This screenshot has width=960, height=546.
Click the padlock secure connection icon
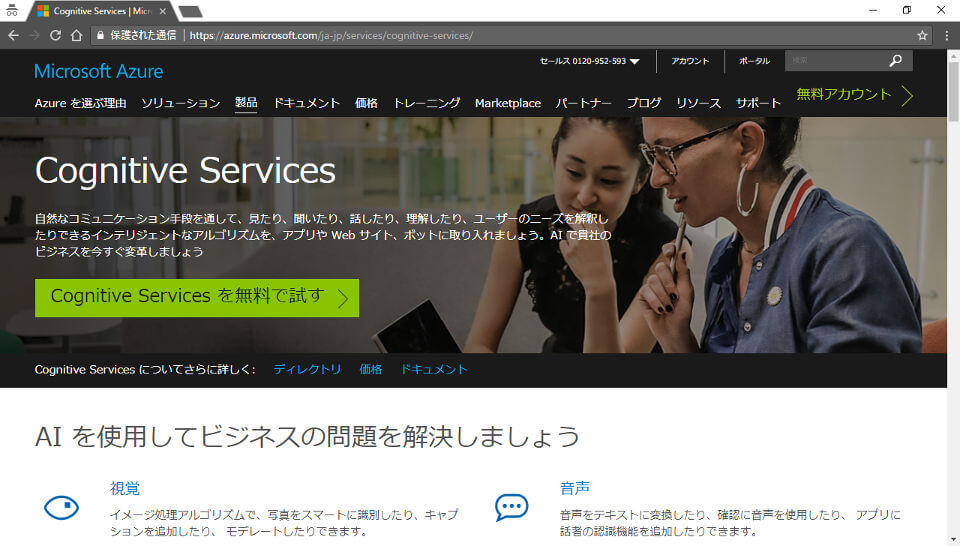pyautogui.click(x=100, y=36)
